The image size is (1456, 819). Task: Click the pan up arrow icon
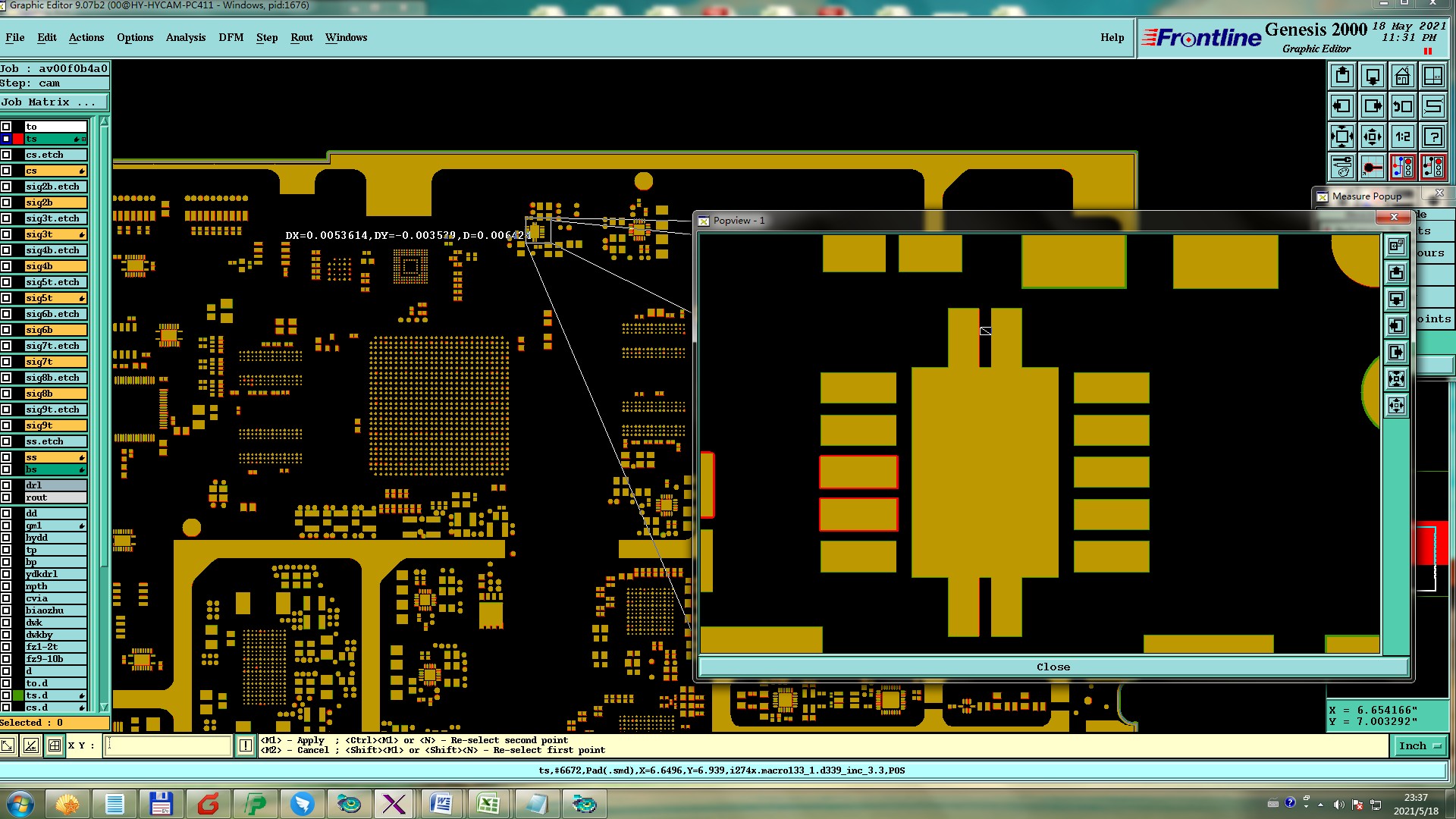click(1342, 76)
